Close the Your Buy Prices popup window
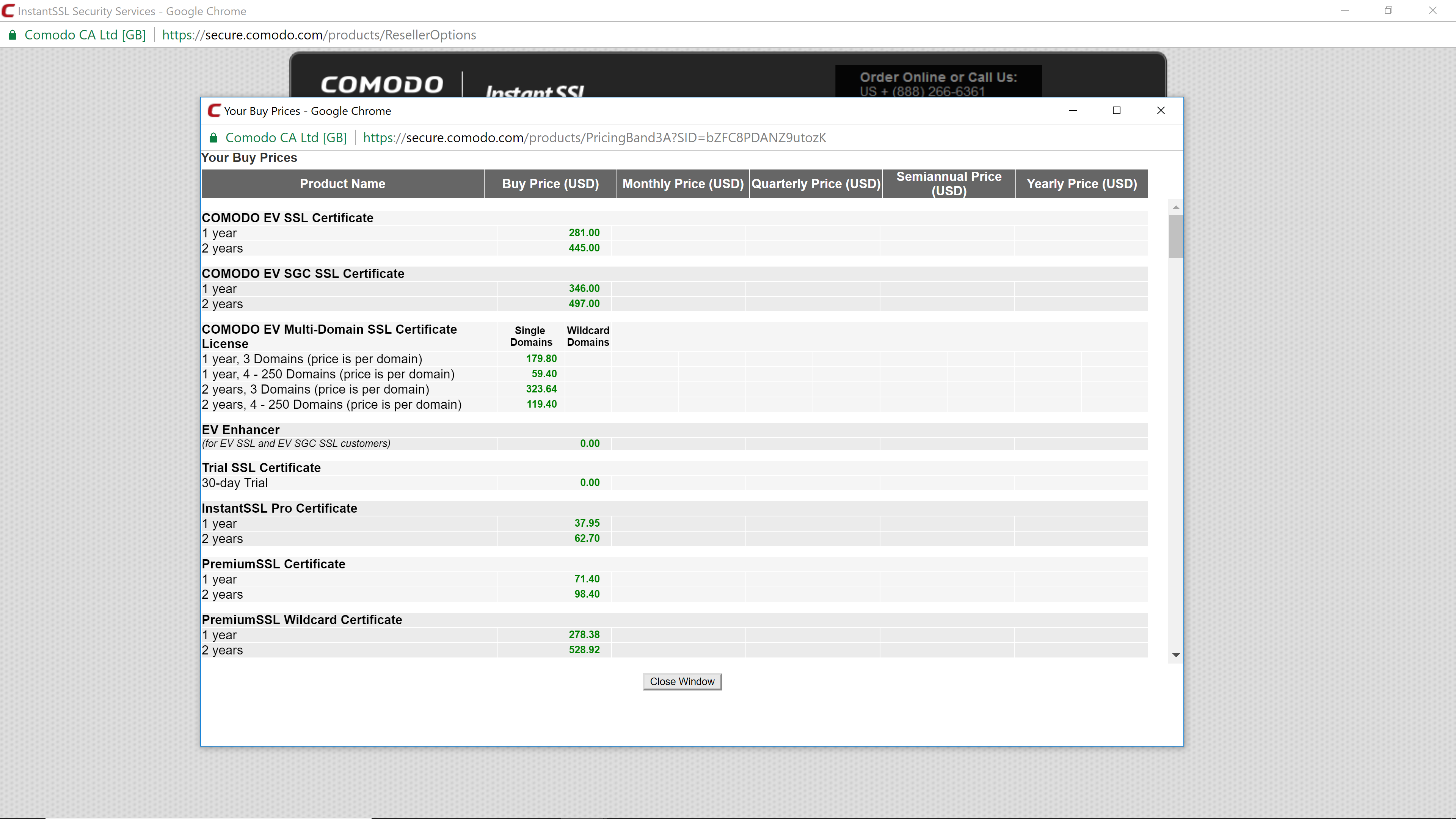Screen dimensions: 1456x819 pos(1160,111)
